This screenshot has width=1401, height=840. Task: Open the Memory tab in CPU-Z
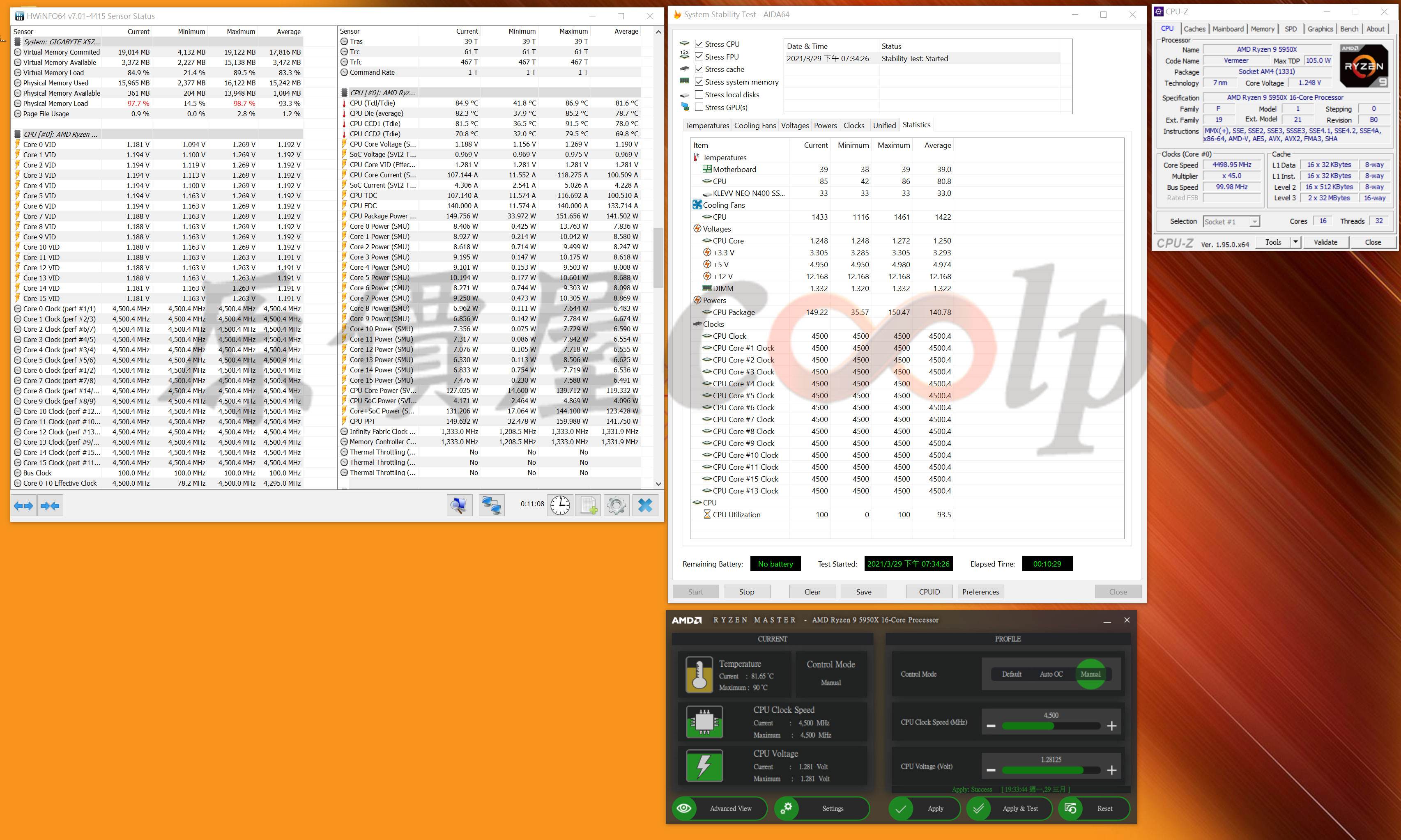(x=1262, y=29)
